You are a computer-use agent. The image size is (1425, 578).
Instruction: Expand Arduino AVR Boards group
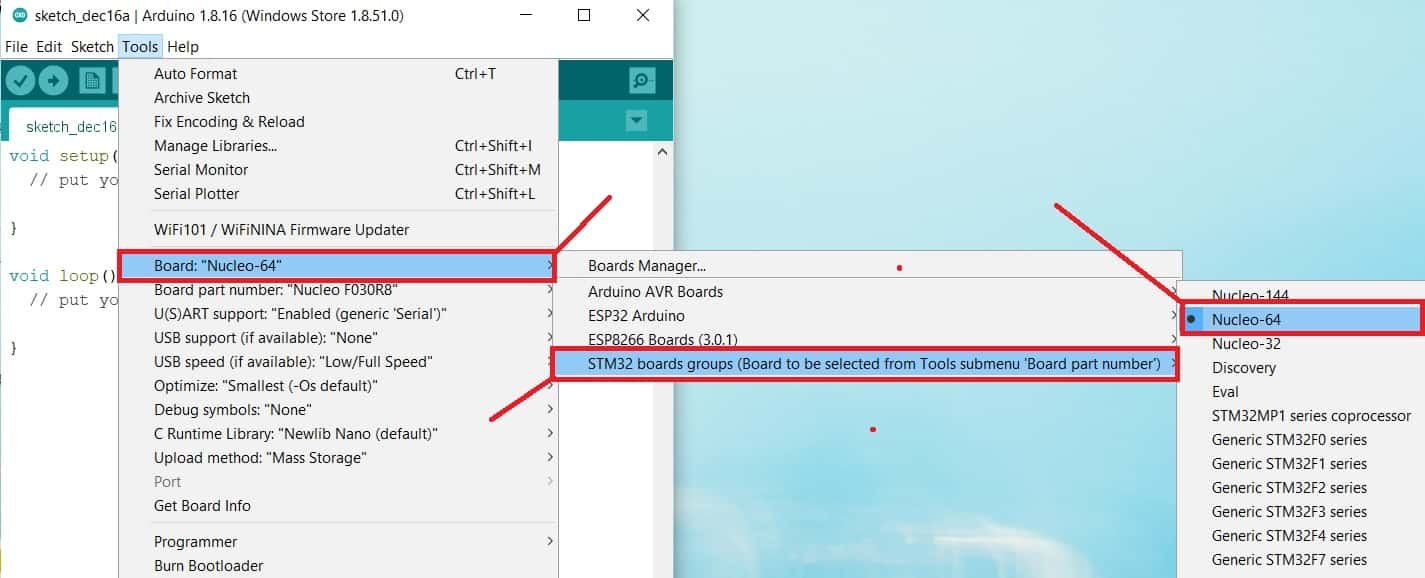(869, 292)
